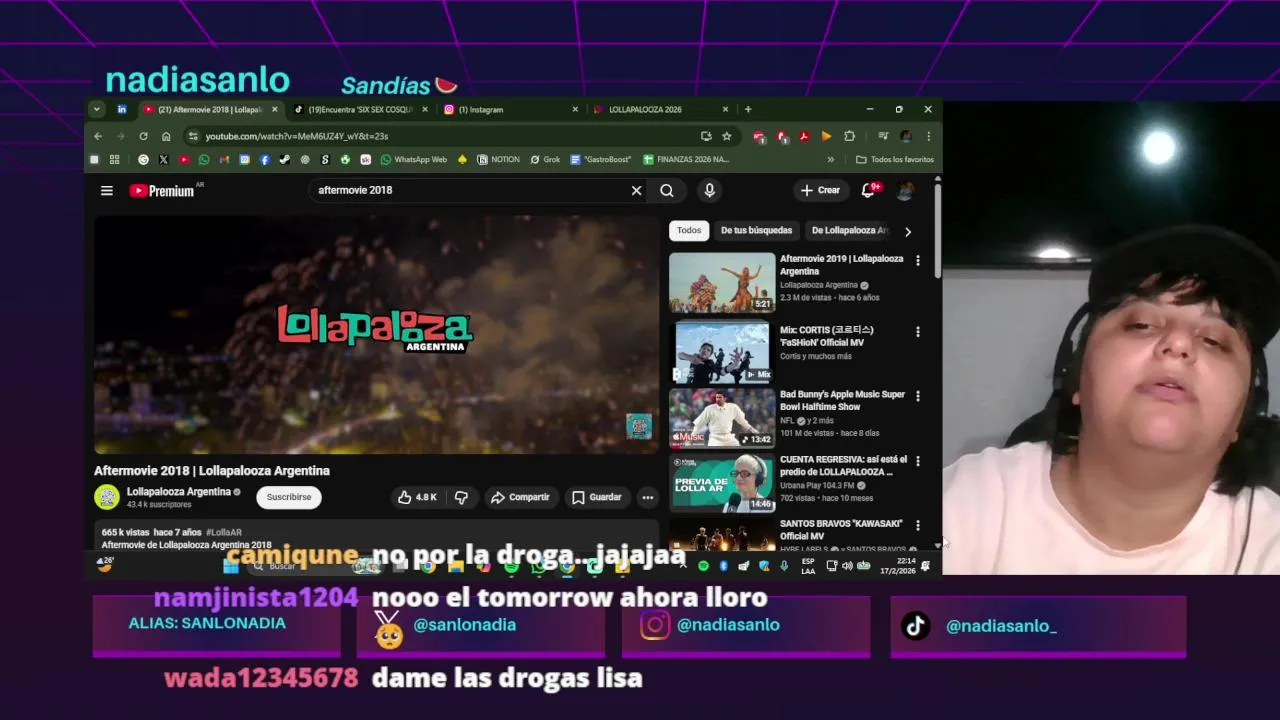The image size is (1280, 720).
Task: Open the apps grid bookmark icon
Action: (x=114, y=160)
